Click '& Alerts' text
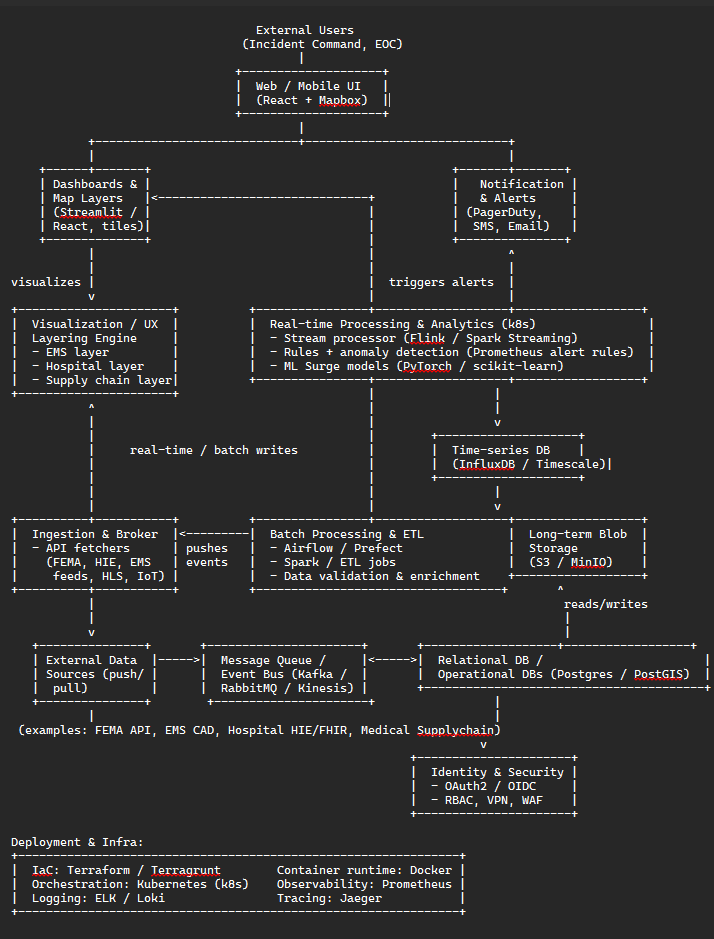 pos(508,198)
